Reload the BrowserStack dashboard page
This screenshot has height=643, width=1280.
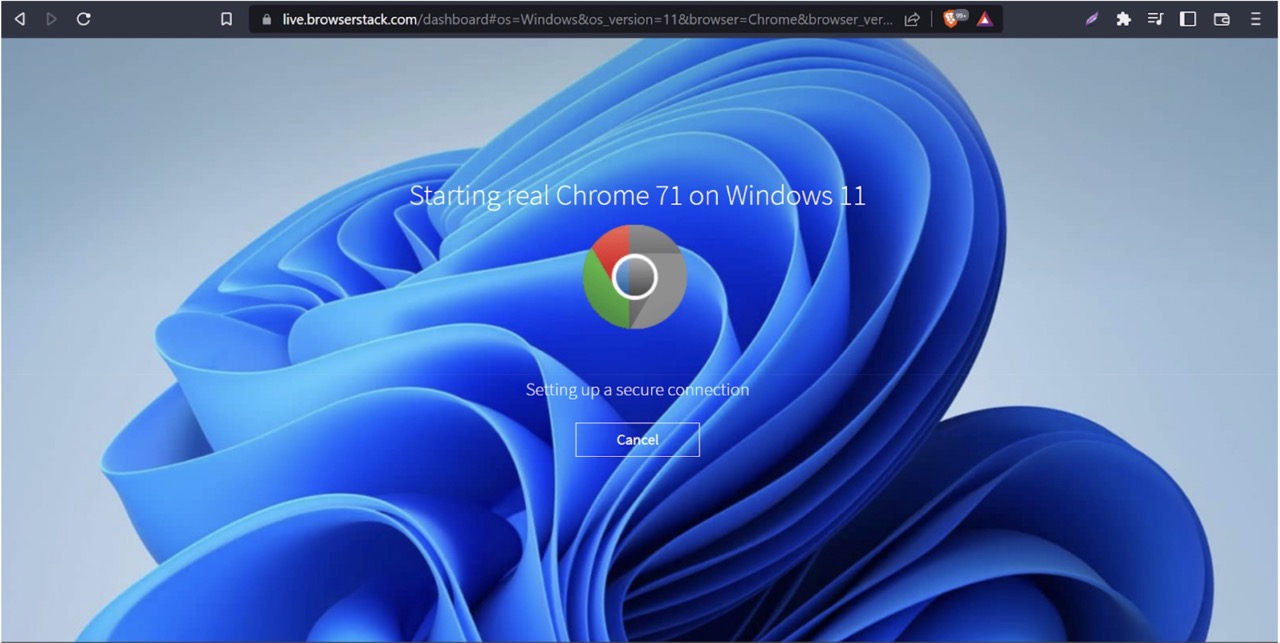click(84, 18)
